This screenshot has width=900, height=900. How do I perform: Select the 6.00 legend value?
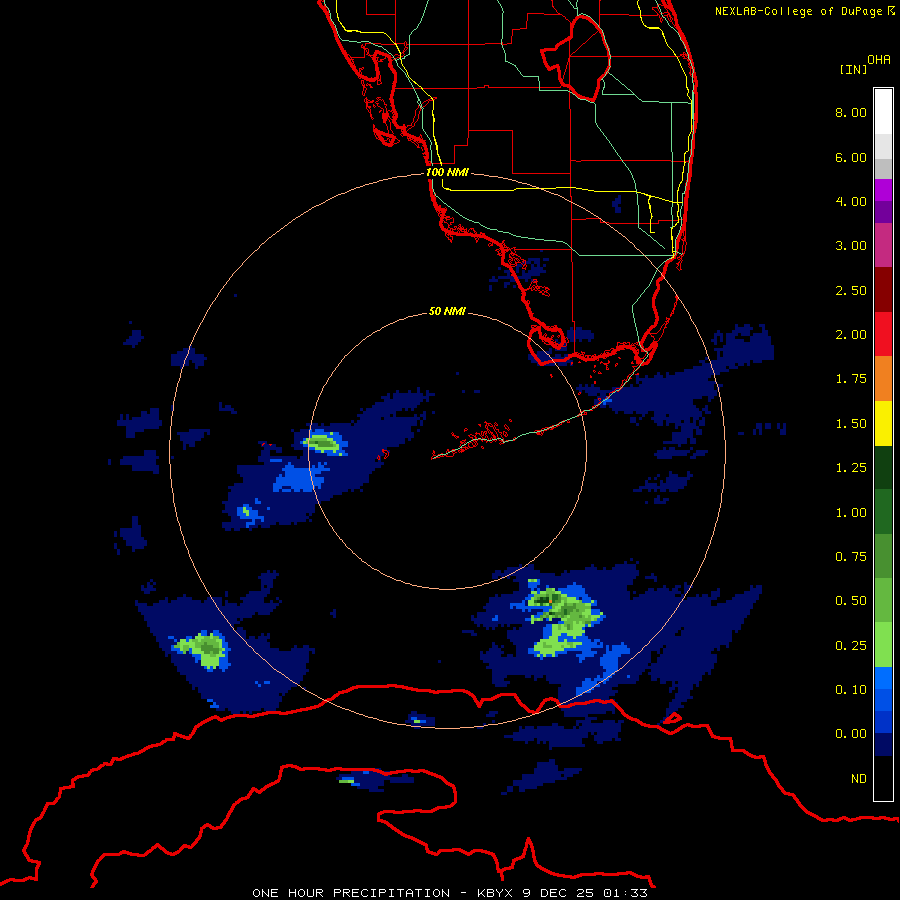[851, 157]
